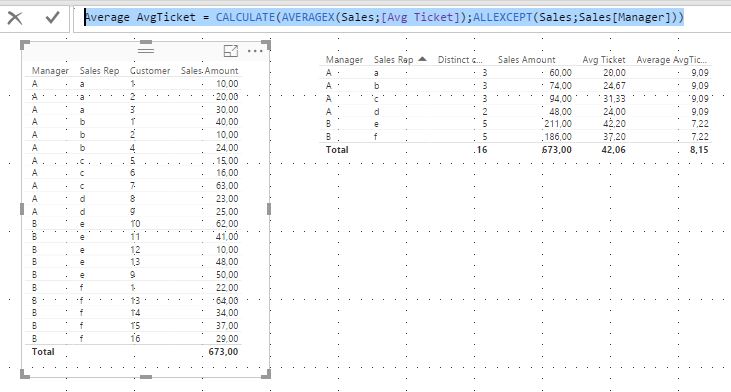
Task: Click the 29,00 value in the left table
Action: (227, 338)
